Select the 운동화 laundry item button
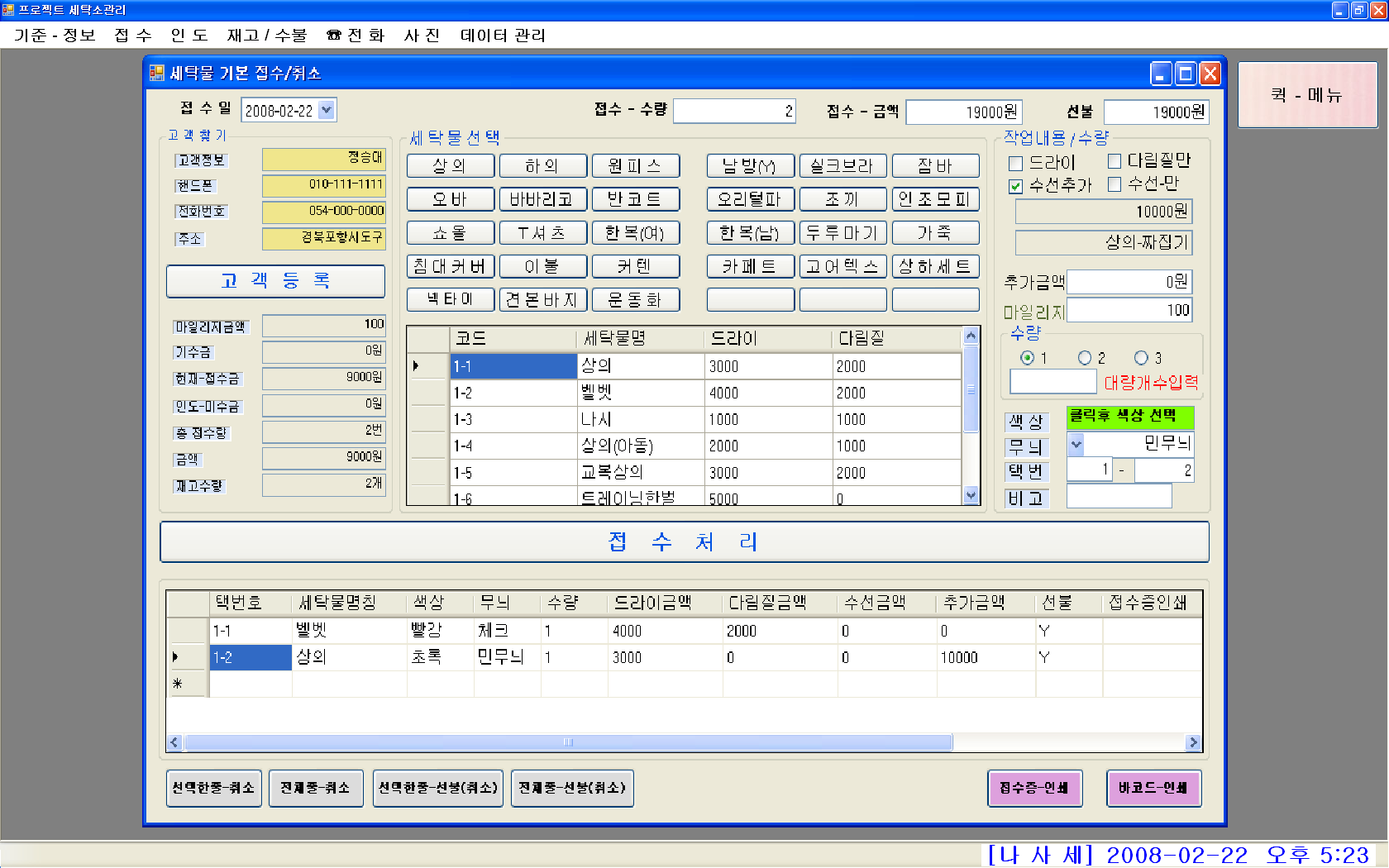Image resolution: width=1389 pixels, height=868 pixels. (x=636, y=299)
